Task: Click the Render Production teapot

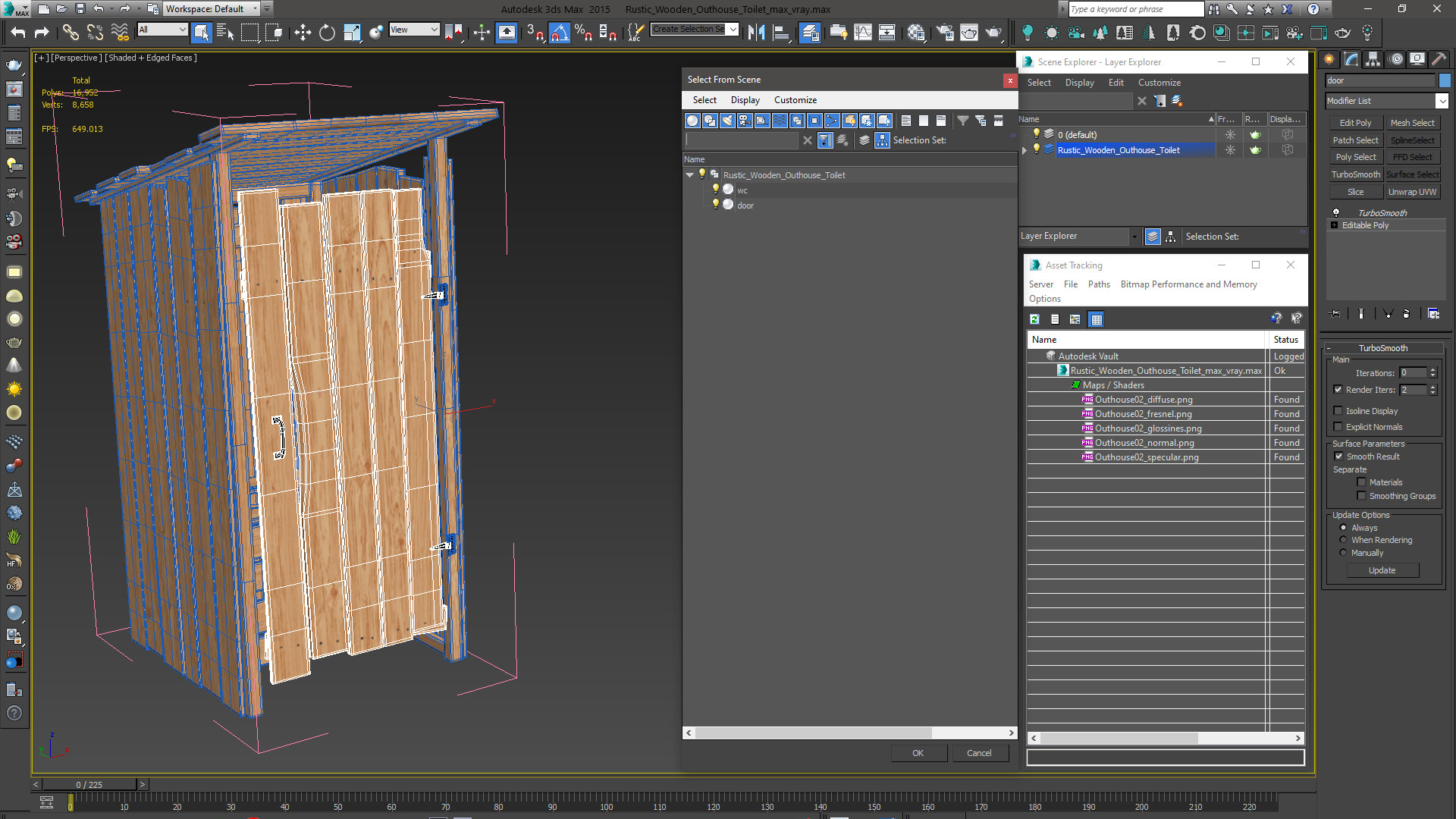Action: point(993,32)
